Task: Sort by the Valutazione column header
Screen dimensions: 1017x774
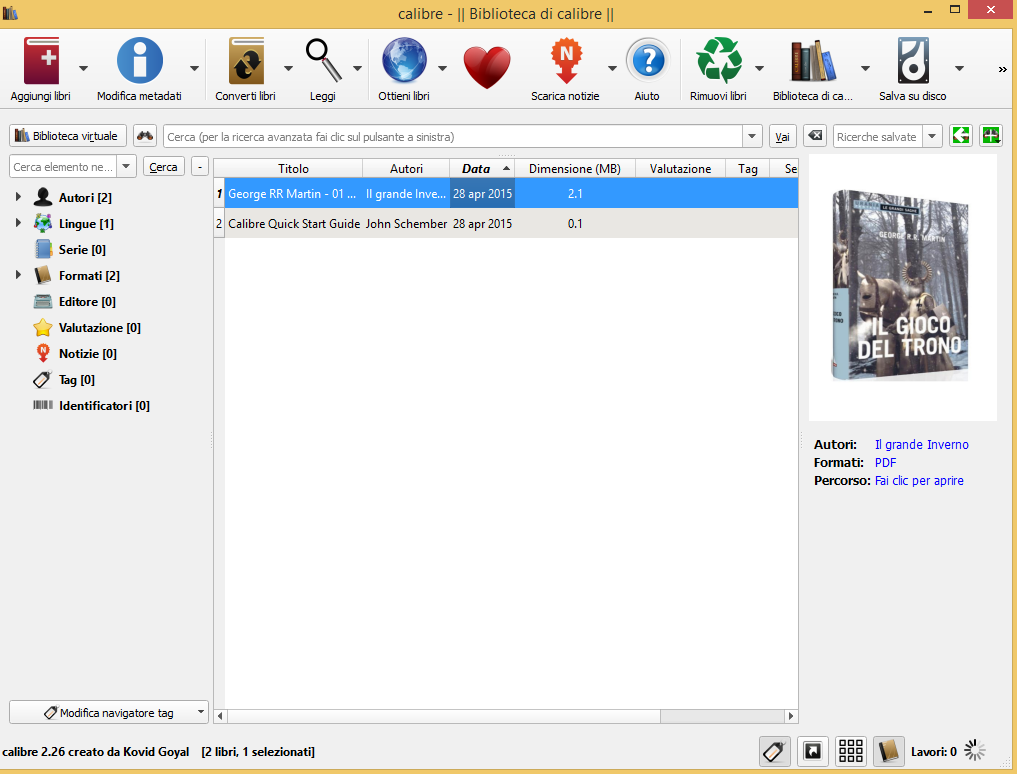Action: pos(680,168)
